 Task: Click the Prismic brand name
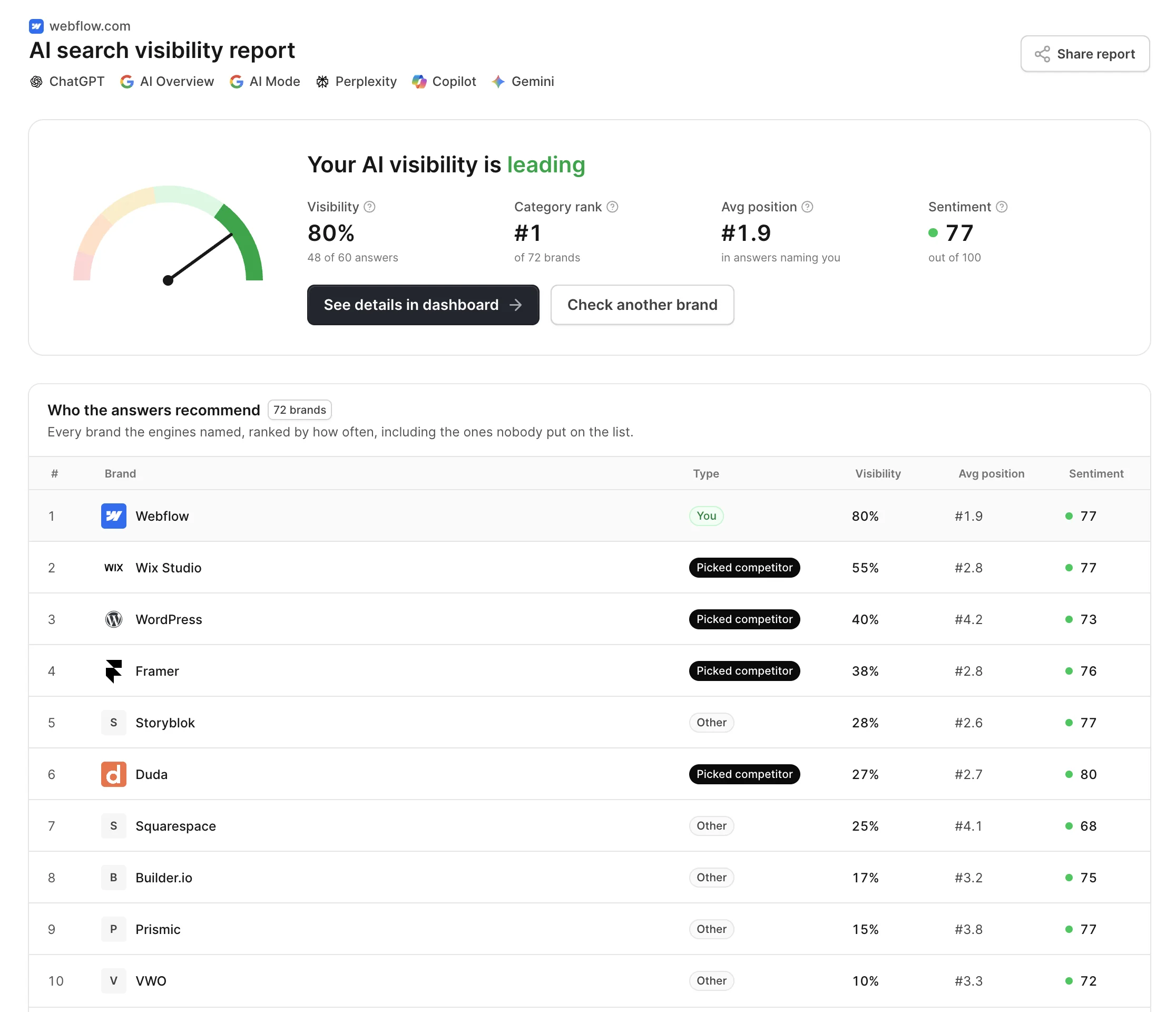(158, 930)
